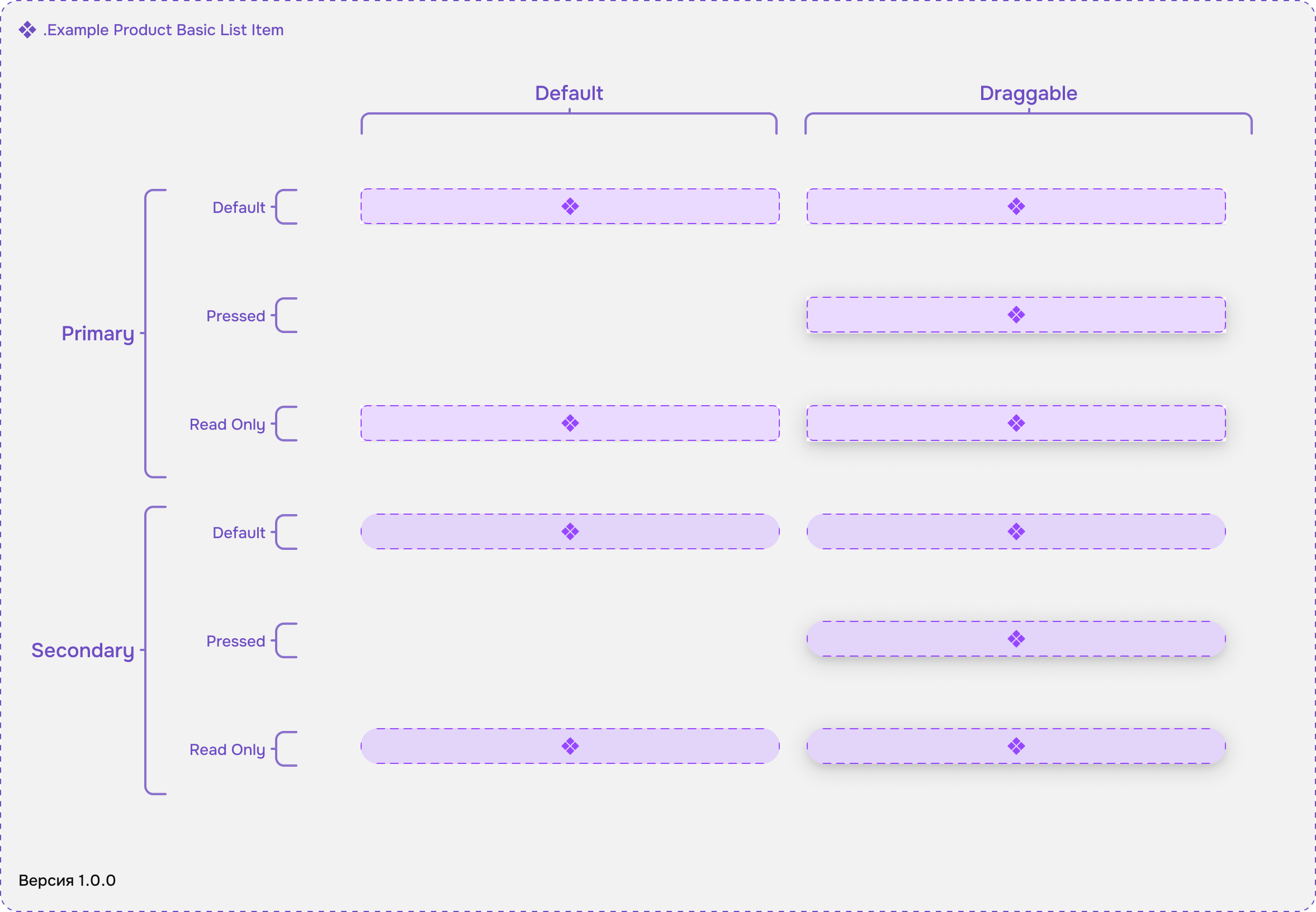
Task: Click the Secondary group label
Action: pyautogui.click(x=83, y=651)
